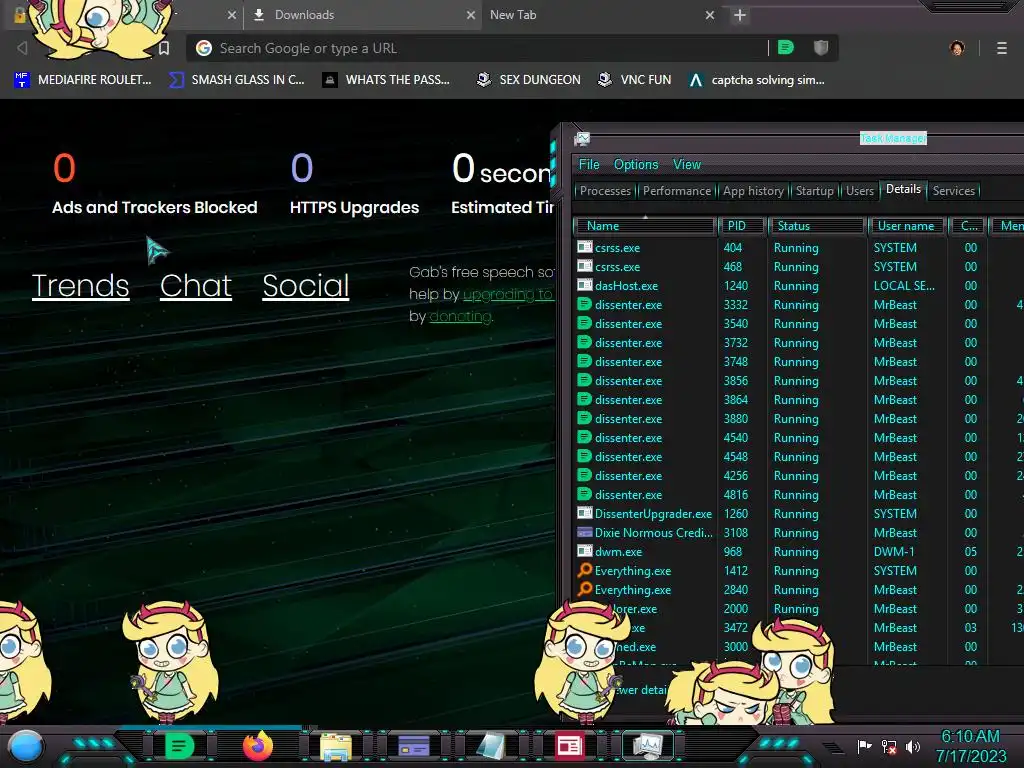Open the notepad-style taskbar icon

(491, 746)
